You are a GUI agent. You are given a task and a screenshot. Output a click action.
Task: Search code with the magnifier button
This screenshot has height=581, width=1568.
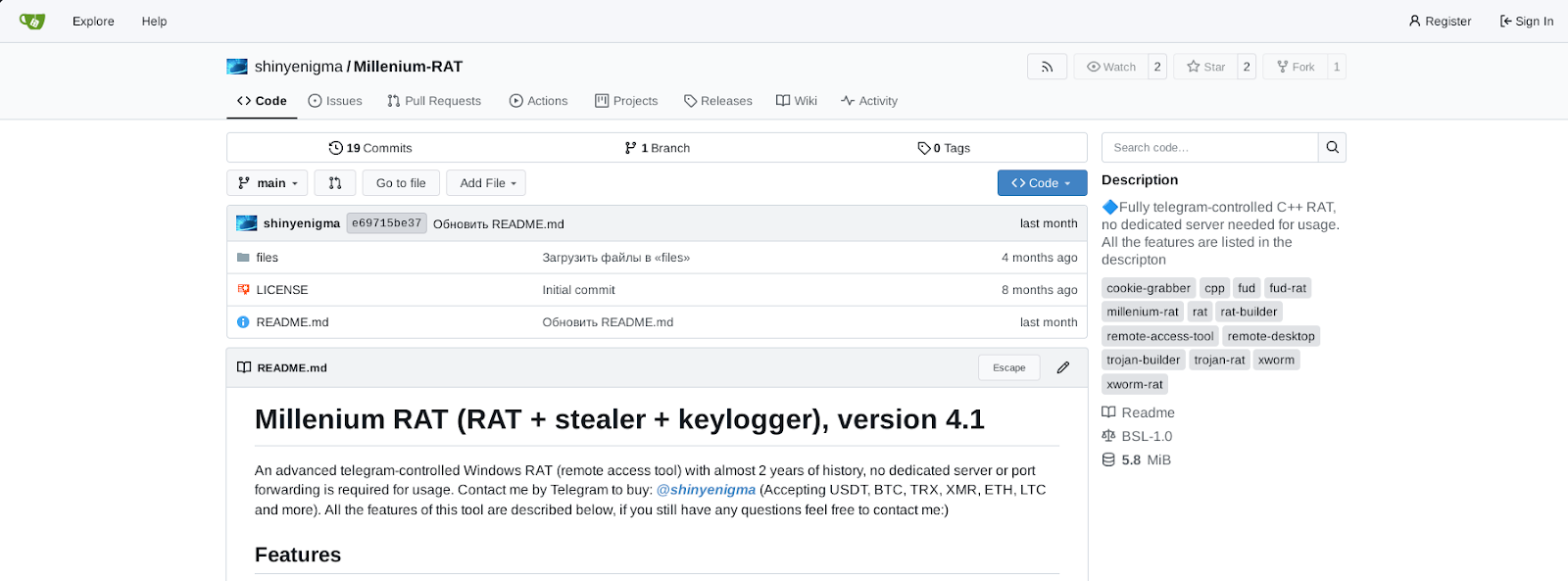point(1332,147)
